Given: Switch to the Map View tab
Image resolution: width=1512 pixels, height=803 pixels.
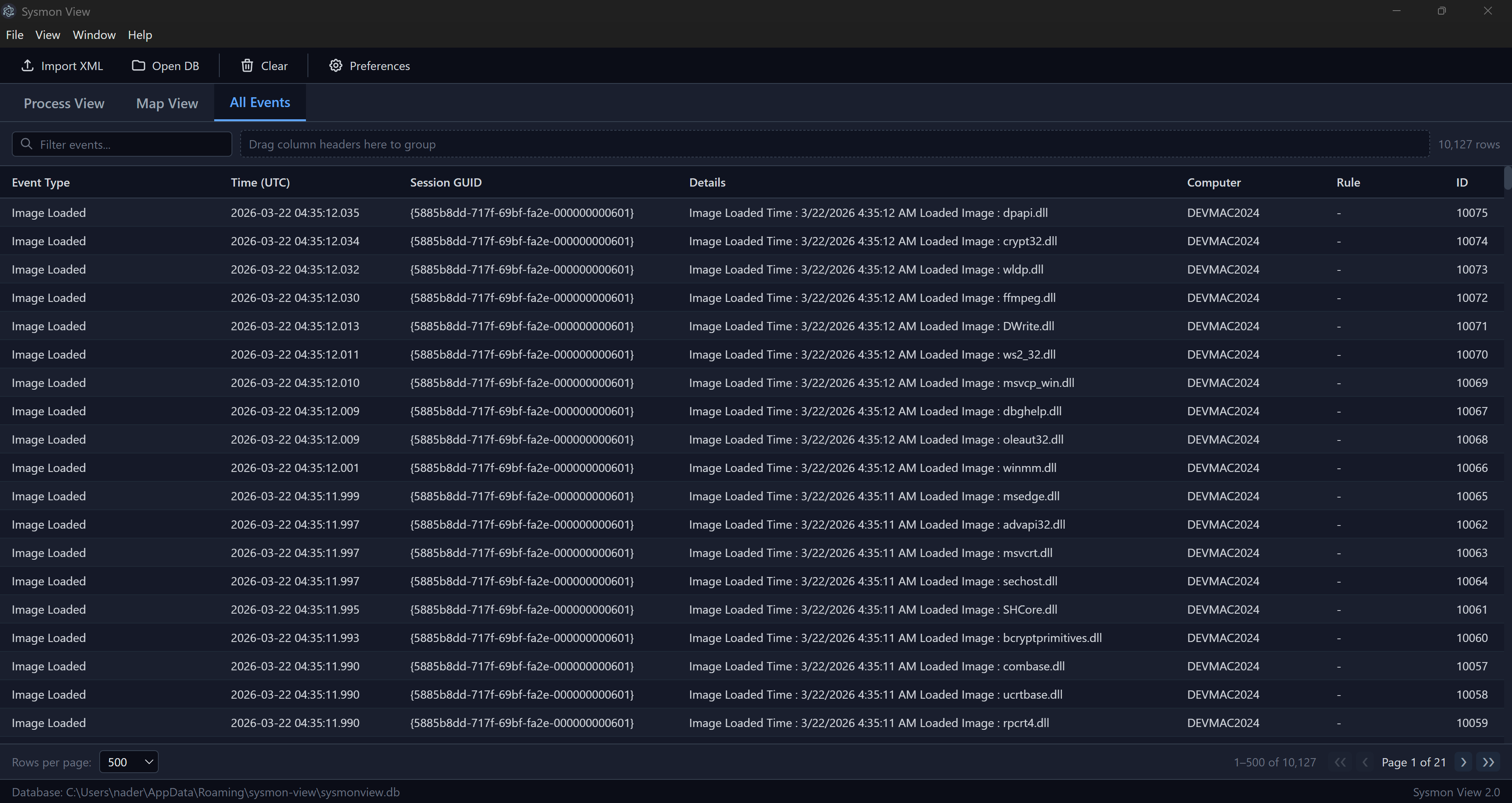Looking at the screenshot, I should coord(167,103).
